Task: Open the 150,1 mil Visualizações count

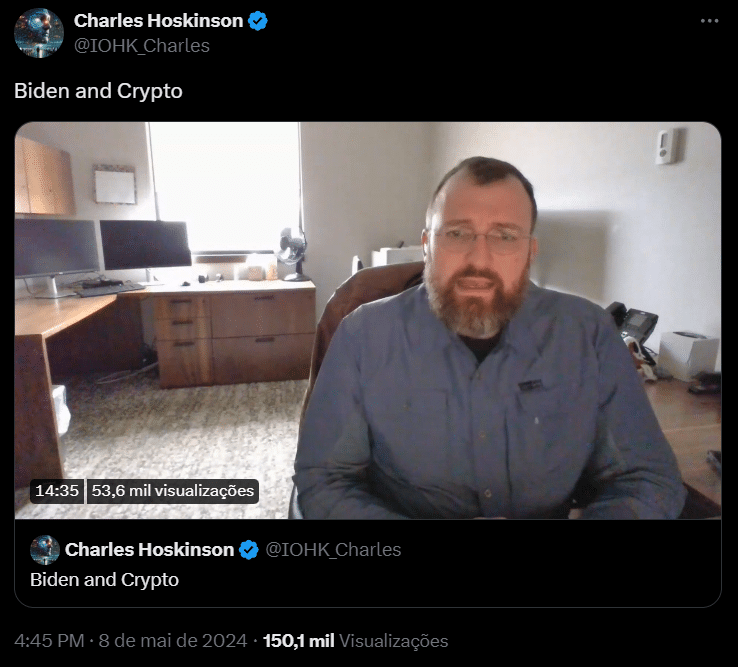Action: [355, 641]
